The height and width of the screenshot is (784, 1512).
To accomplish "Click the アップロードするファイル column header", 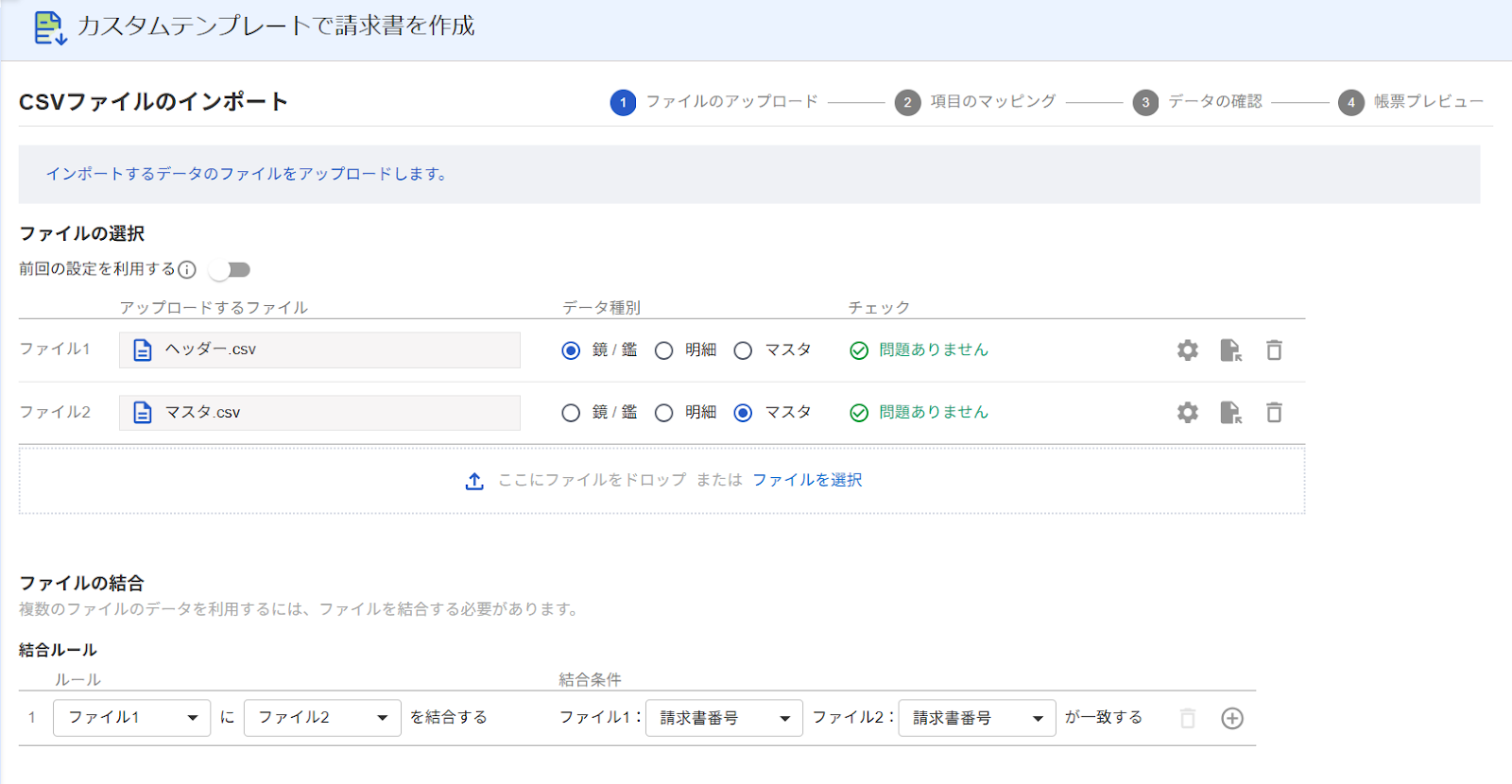I will [x=214, y=308].
